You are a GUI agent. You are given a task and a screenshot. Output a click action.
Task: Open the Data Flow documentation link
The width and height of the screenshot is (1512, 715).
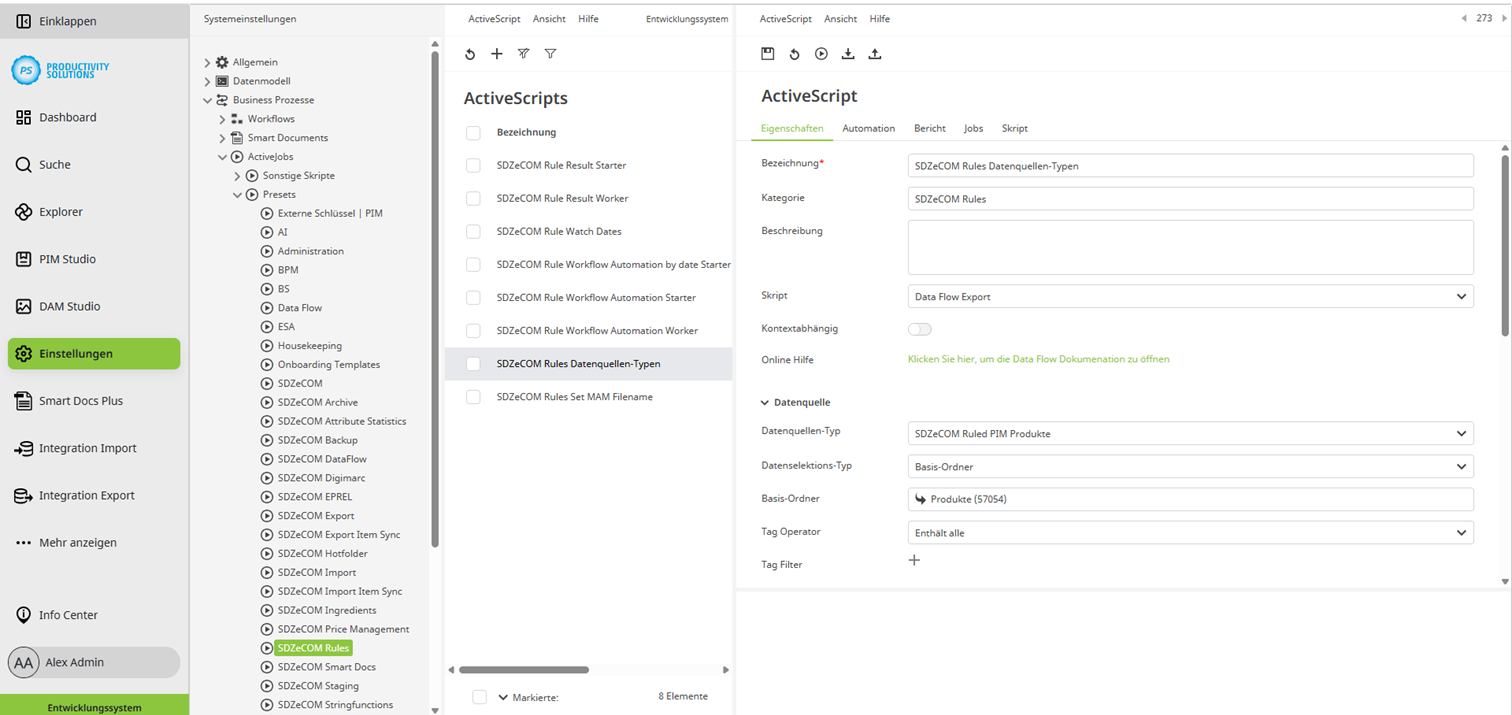point(1038,358)
